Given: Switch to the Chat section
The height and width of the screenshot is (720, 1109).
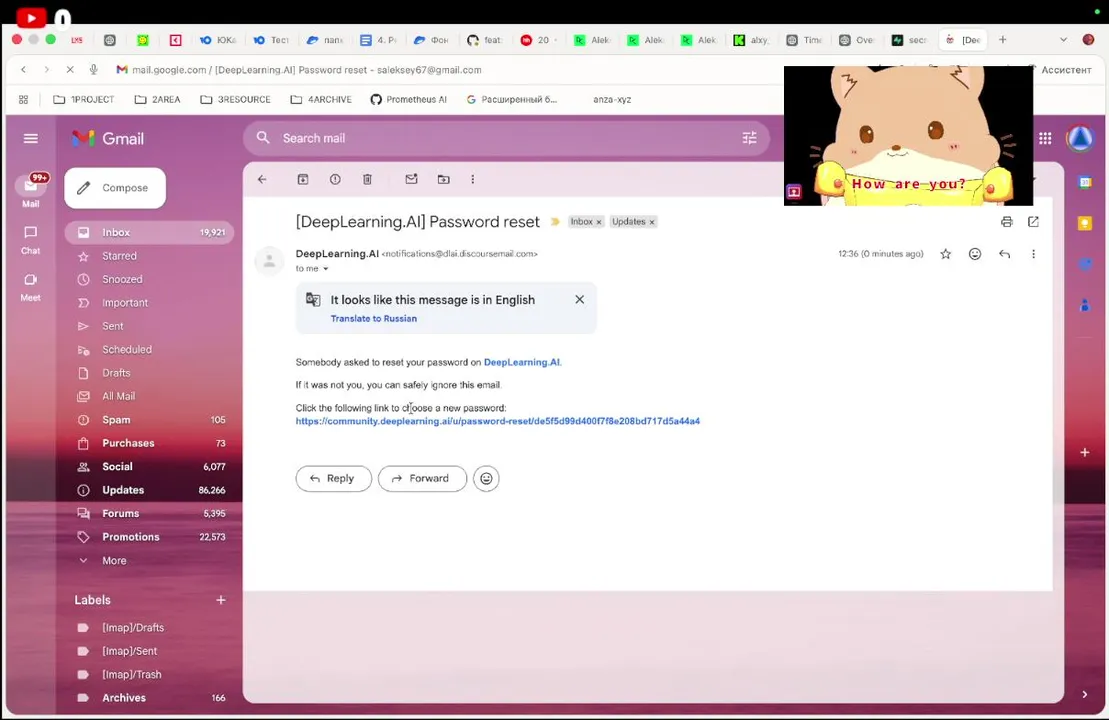Looking at the screenshot, I should point(30,240).
